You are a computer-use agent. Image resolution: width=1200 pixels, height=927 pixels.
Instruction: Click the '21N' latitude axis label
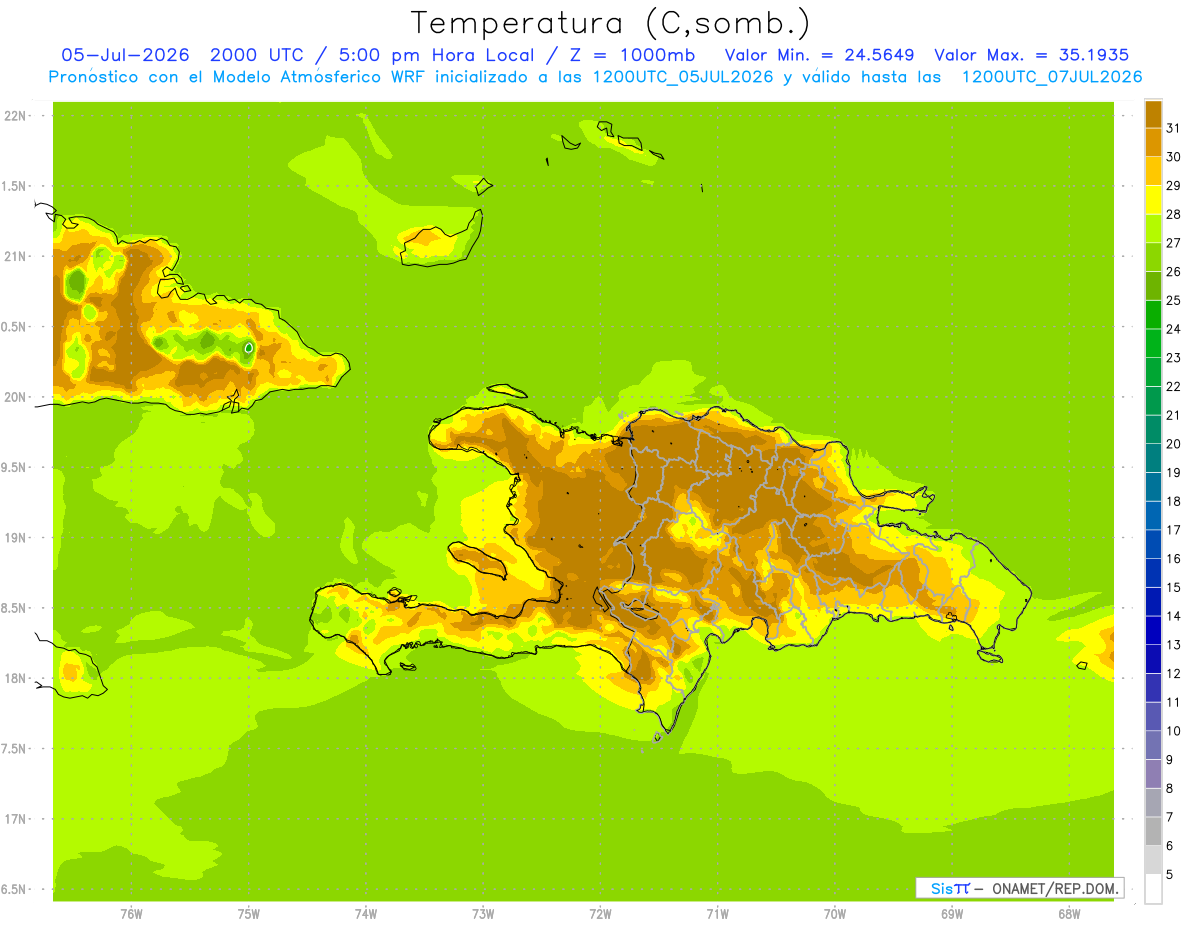click(14, 256)
